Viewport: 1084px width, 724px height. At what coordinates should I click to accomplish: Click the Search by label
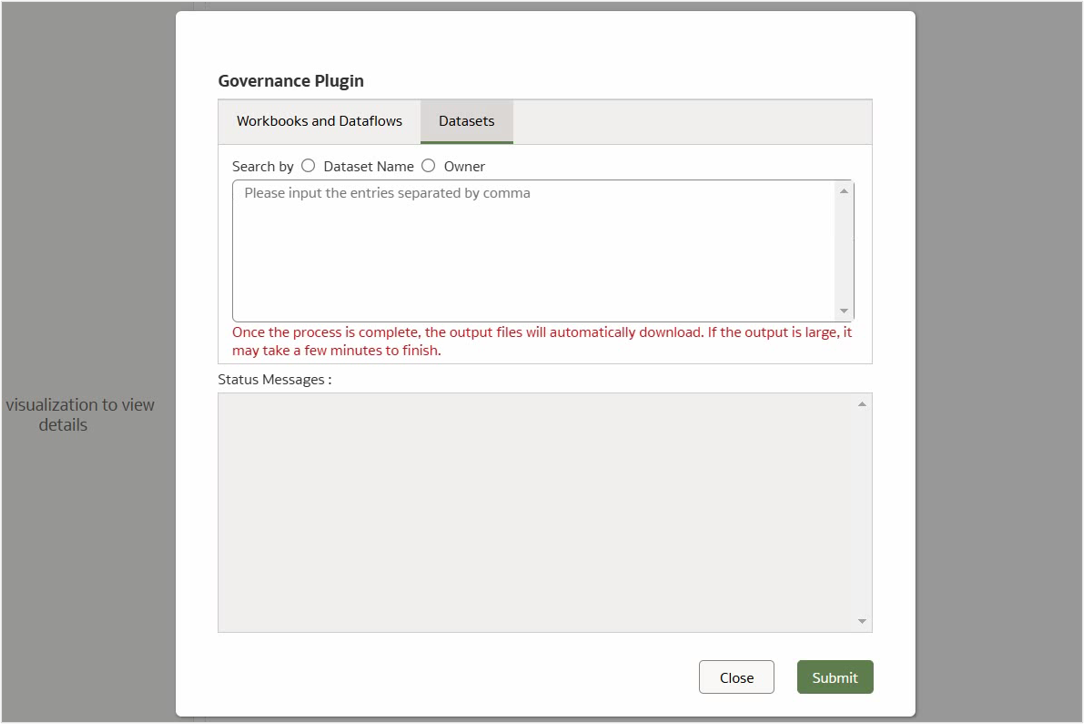pyautogui.click(x=261, y=166)
